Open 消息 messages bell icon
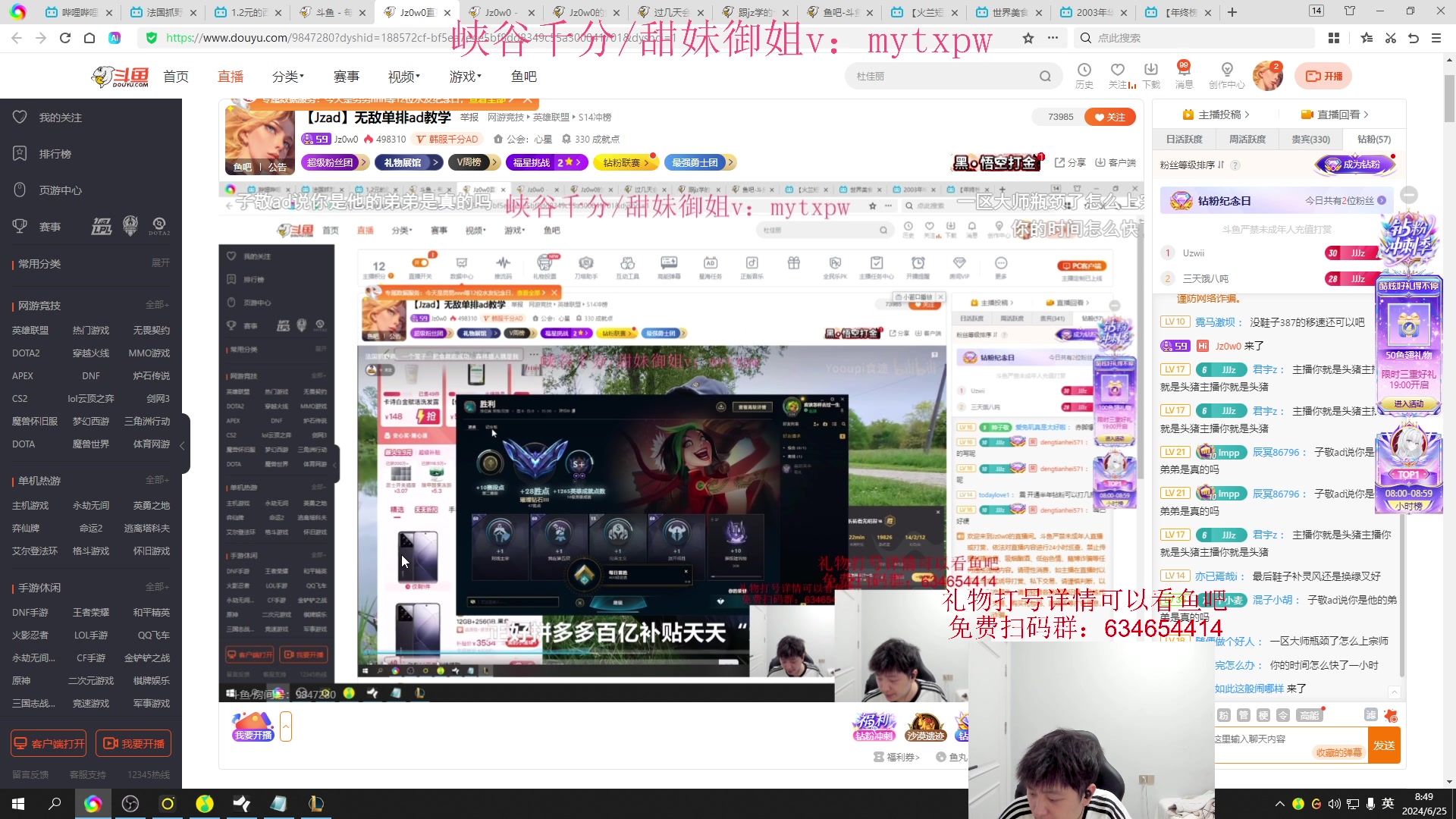Image resolution: width=1456 pixels, height=819 pixels. pyautogui.click(x=1184, y=75)
